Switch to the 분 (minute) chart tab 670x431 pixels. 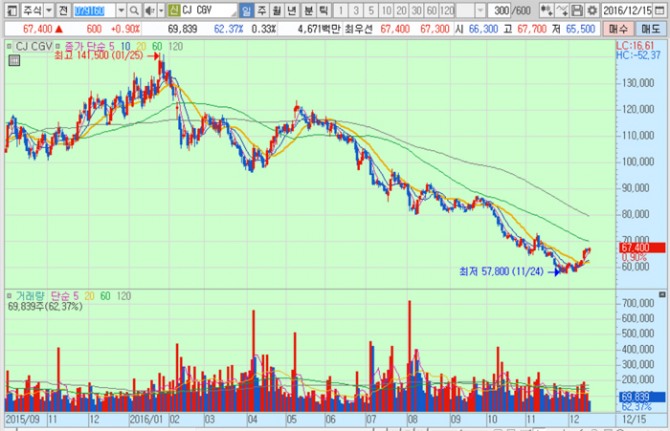308,11
